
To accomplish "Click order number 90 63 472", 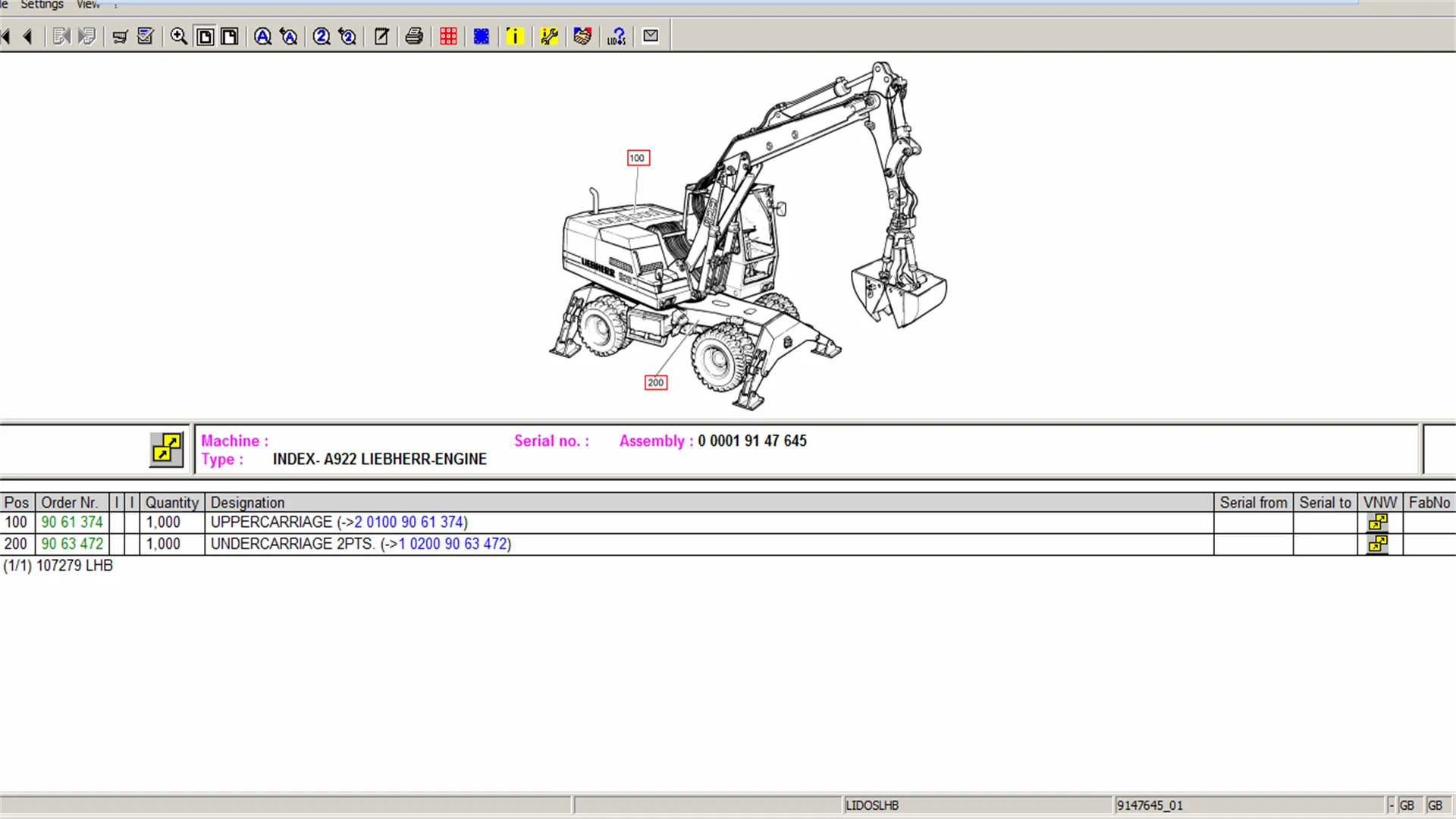I will [x=72, y=544].
